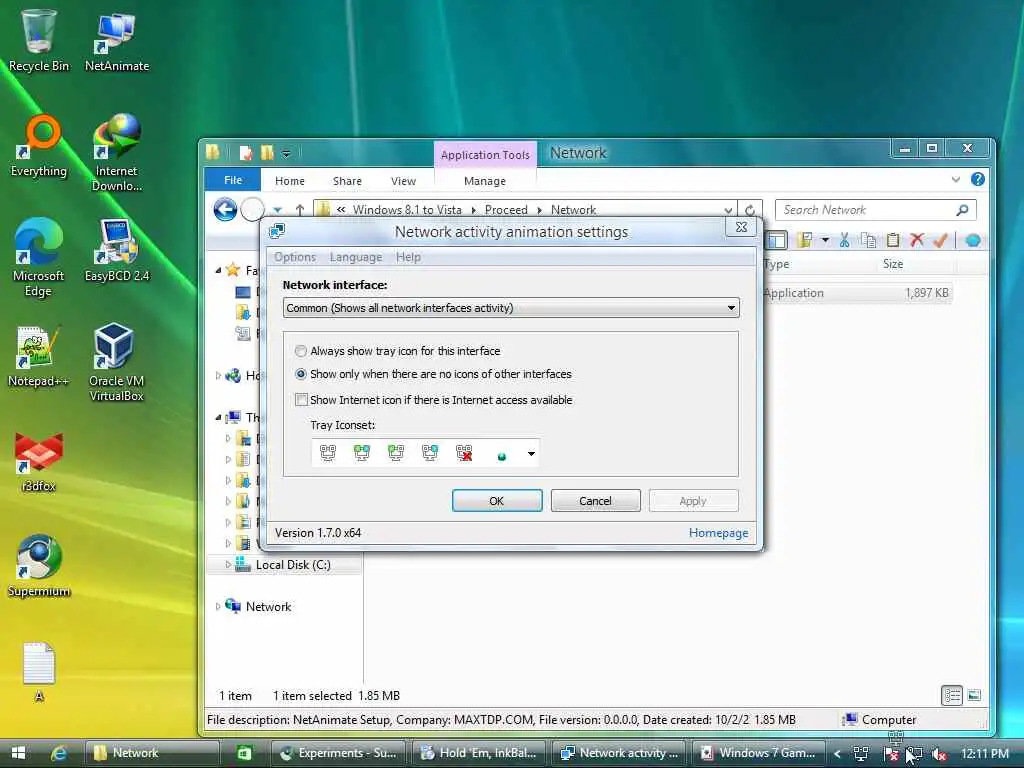This screenshot has width=1024, height=768.
Task: Open the Tray Iconset dropdown arrow
Action: coord(531,453)
